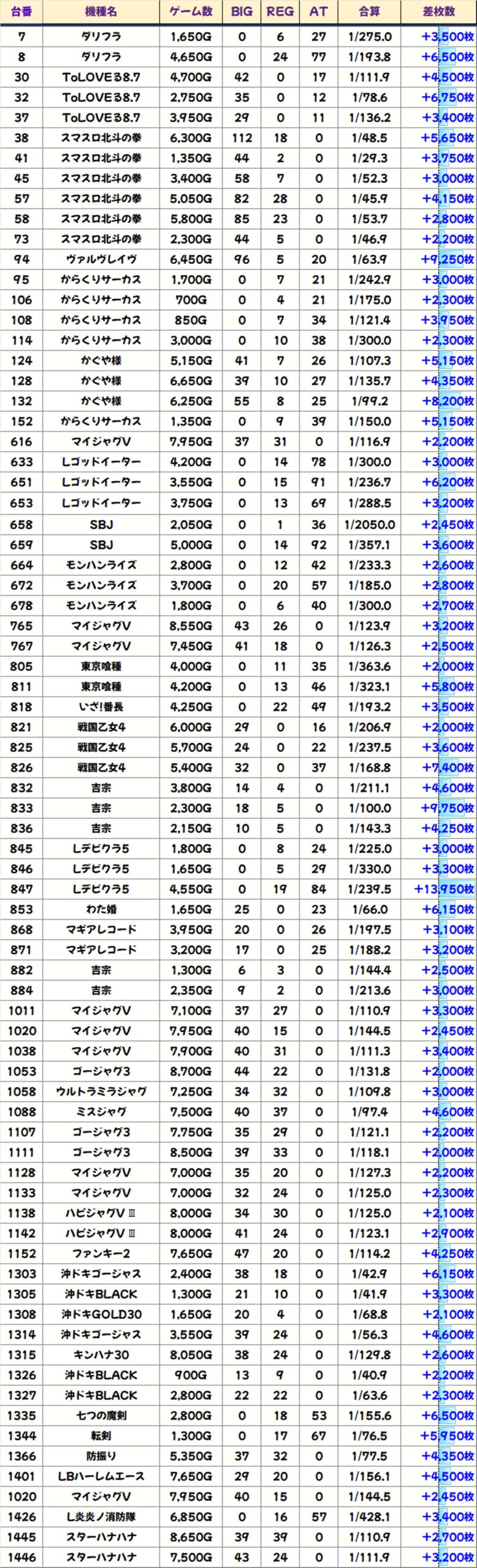
Task: Select machine number 1446
Action: pos(21,1557)
